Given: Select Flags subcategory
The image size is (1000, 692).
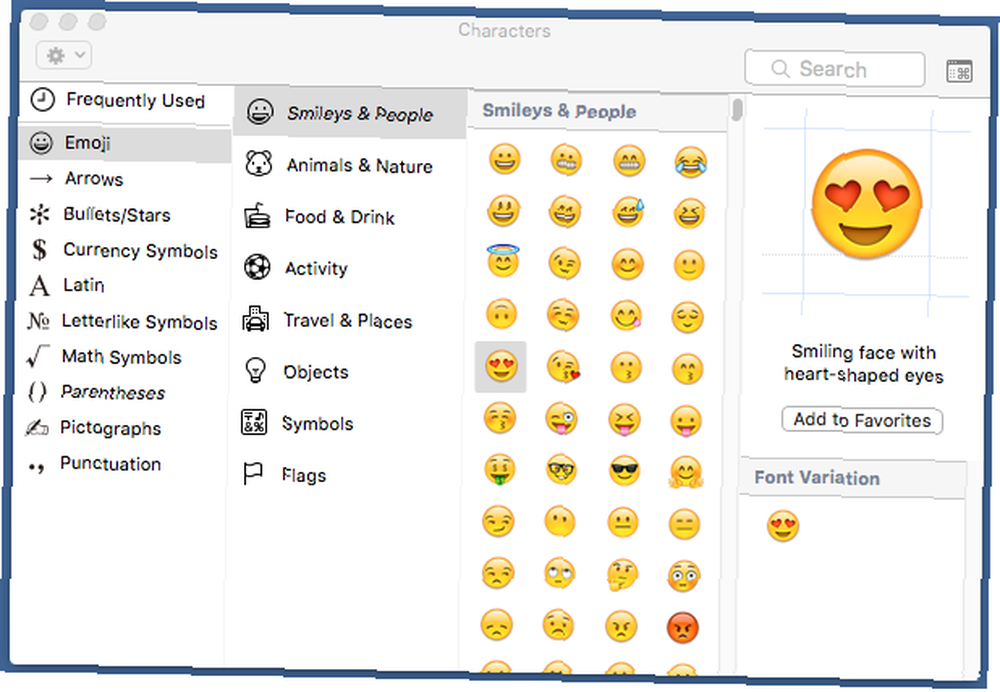Looking at the screenshot, I should pyautogui.click(x=284, y=475).
